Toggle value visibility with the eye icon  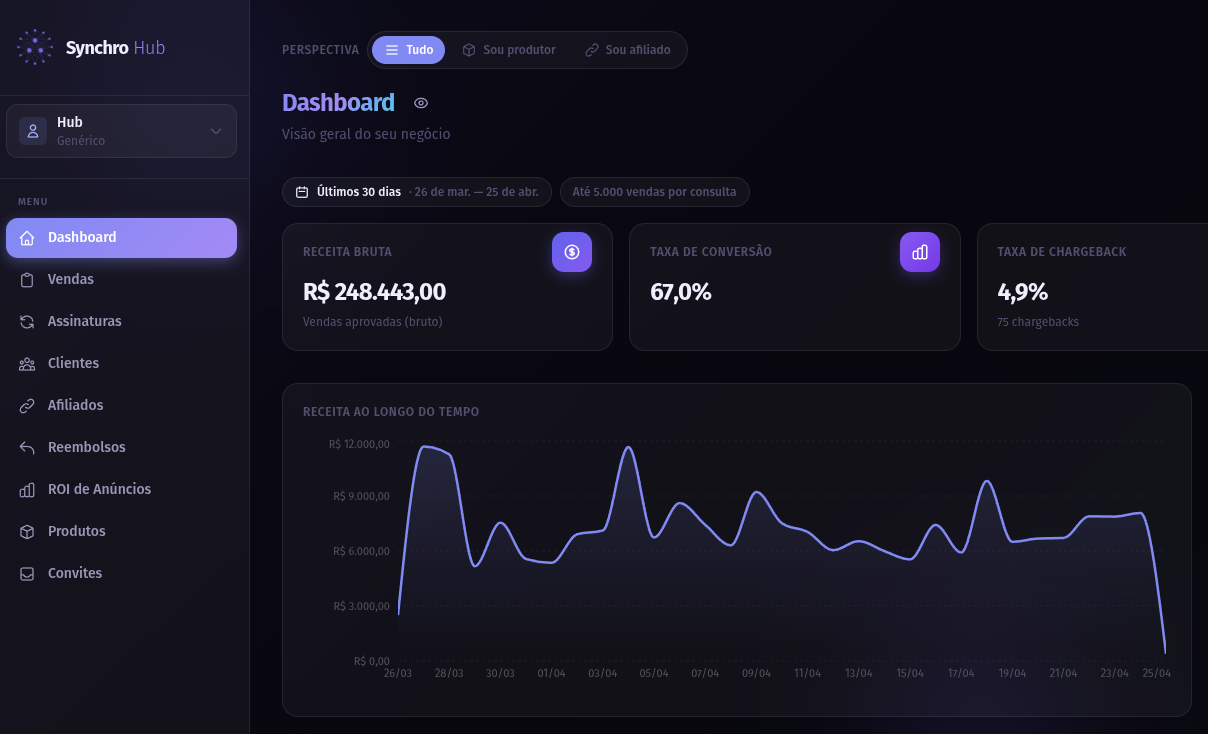[421, 103]
